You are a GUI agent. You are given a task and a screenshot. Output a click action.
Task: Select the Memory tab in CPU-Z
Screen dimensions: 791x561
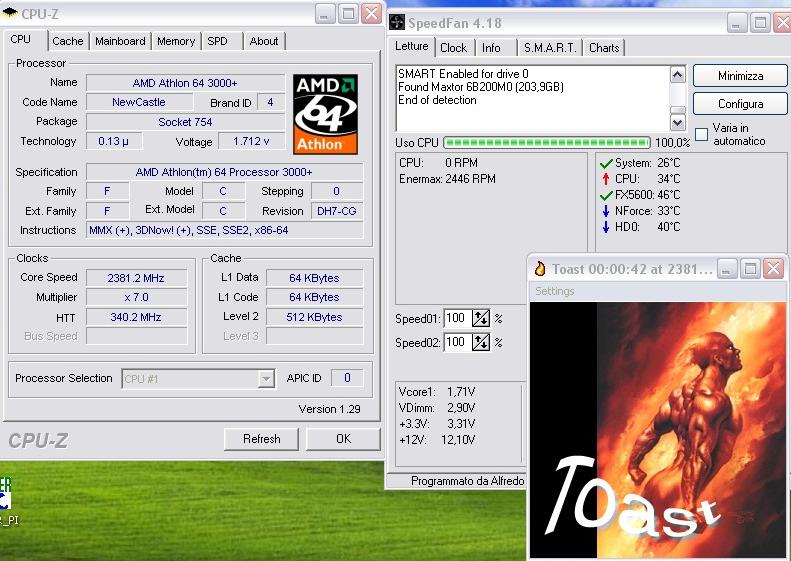tap(176, 41)
